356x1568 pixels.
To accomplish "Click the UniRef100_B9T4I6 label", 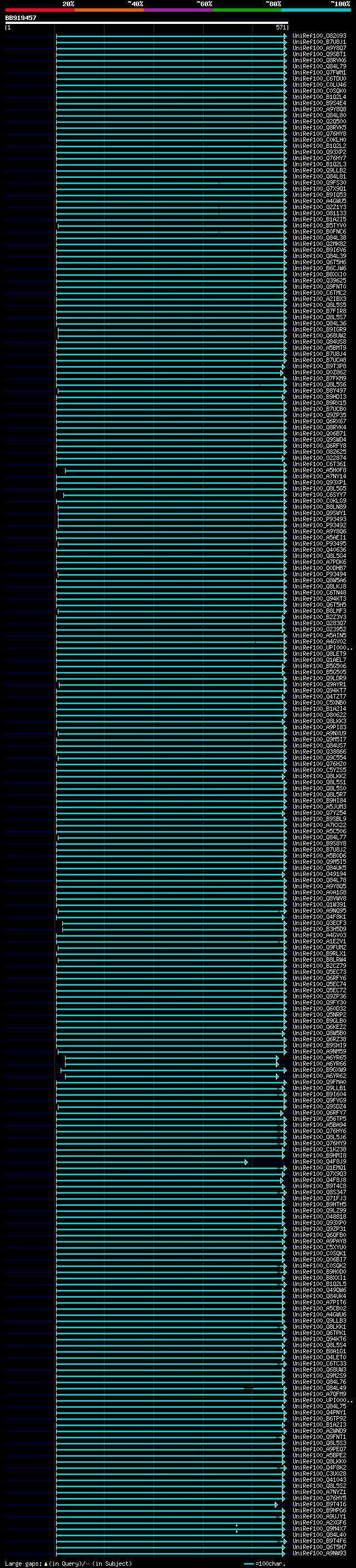I will (x=319, y=1504).
